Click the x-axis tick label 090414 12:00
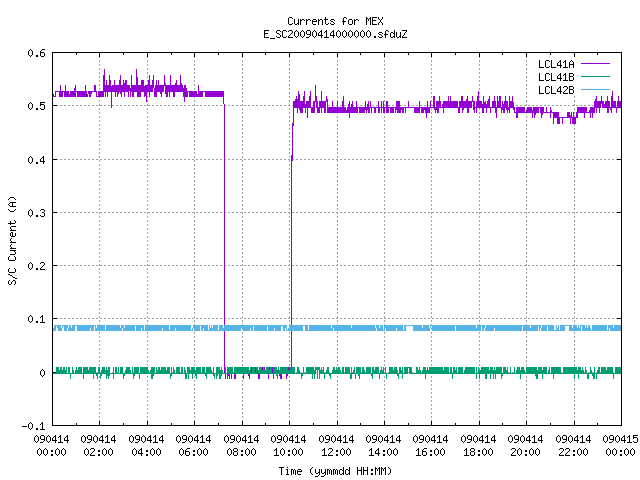Viewport: 640px width, 480px height. tap(336, 446)
